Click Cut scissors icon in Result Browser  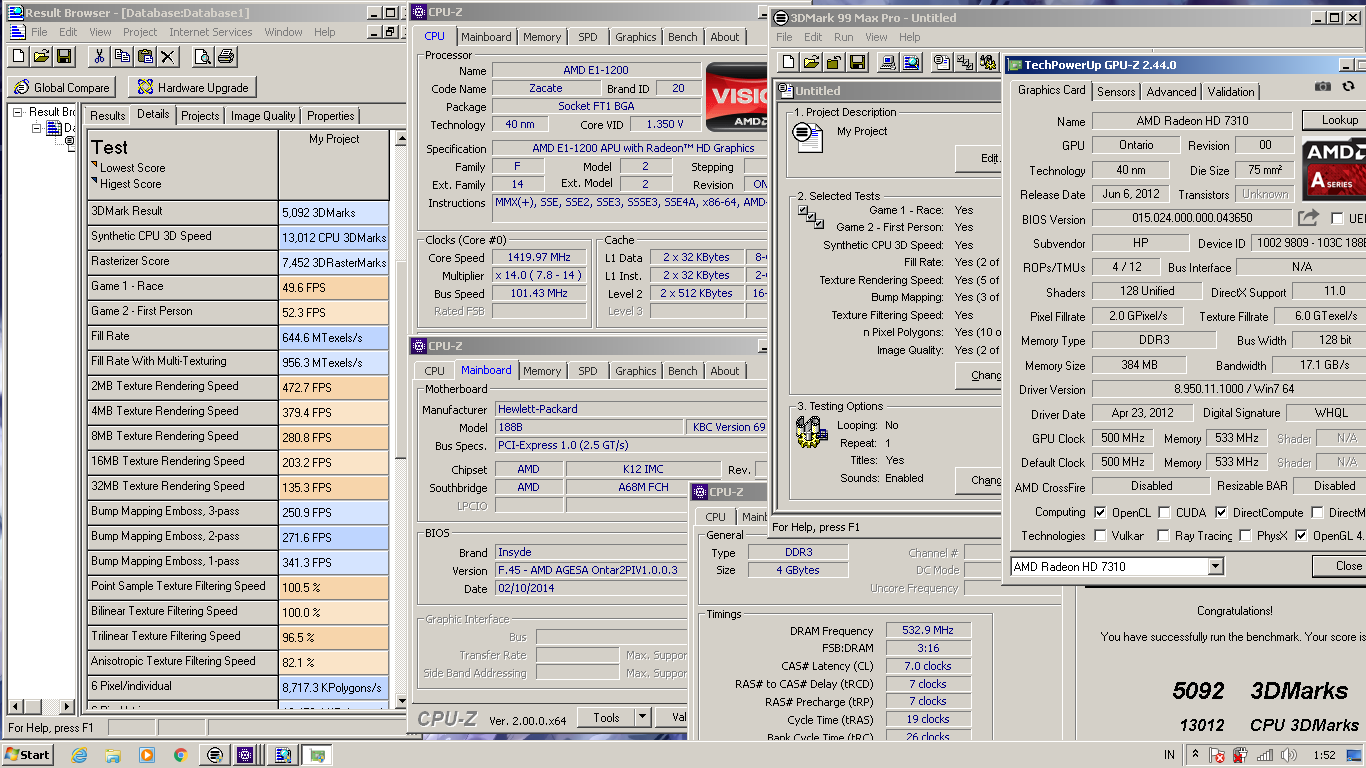[x=100, y=57]
